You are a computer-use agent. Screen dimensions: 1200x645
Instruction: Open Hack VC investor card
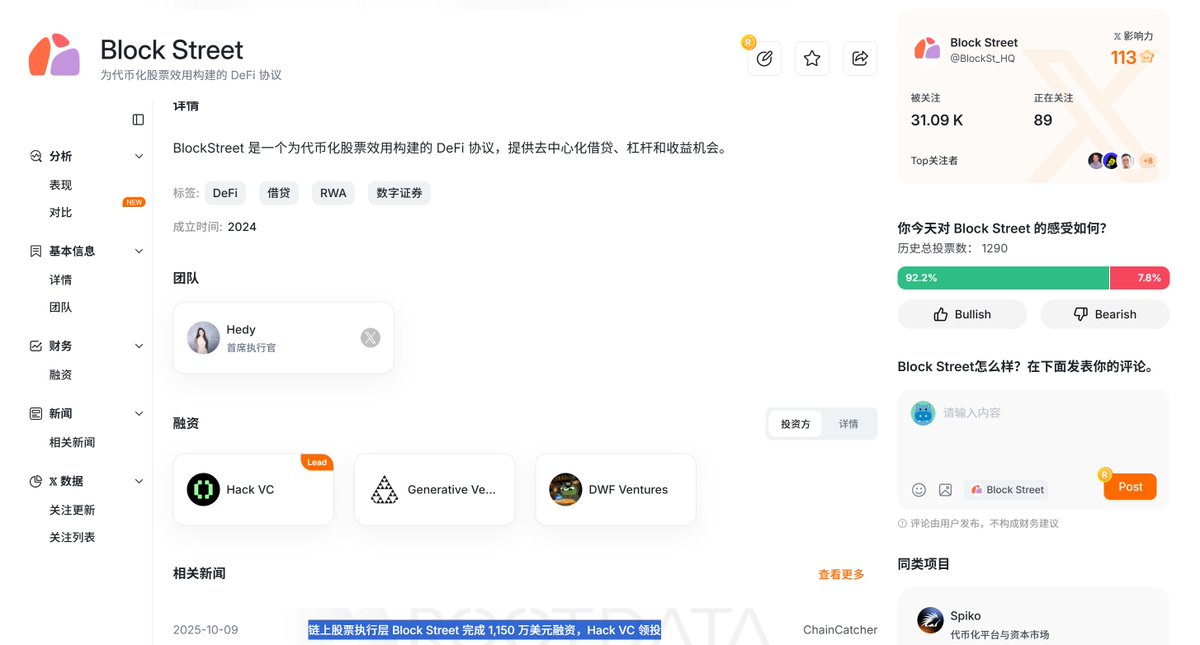tap(253, 489)
